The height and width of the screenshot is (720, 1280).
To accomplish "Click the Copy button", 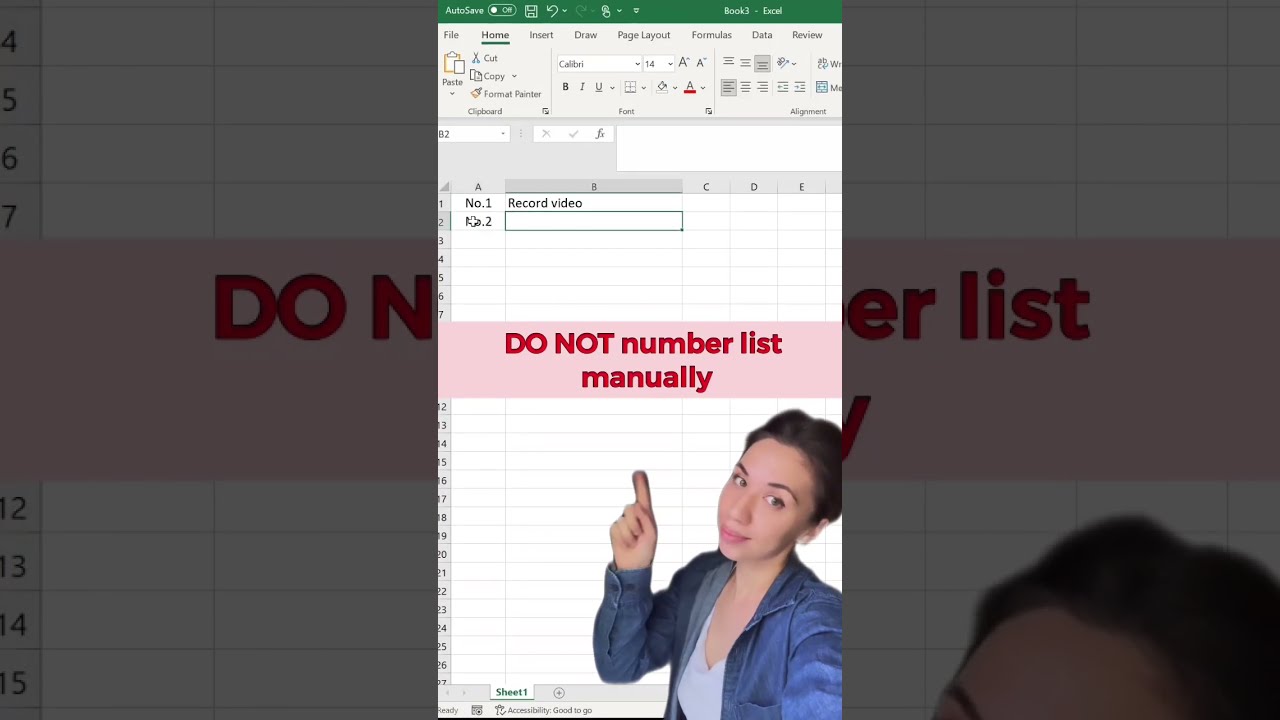I will (488, 76).
